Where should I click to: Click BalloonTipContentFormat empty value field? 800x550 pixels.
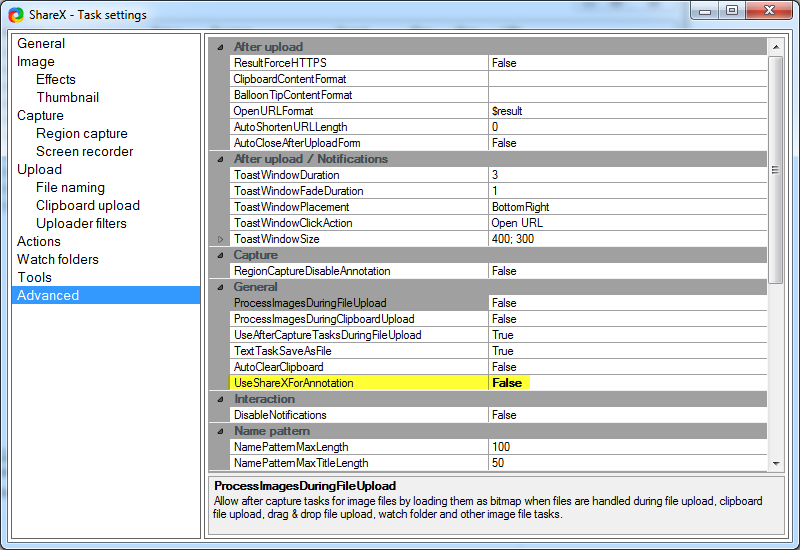point(628,95)
